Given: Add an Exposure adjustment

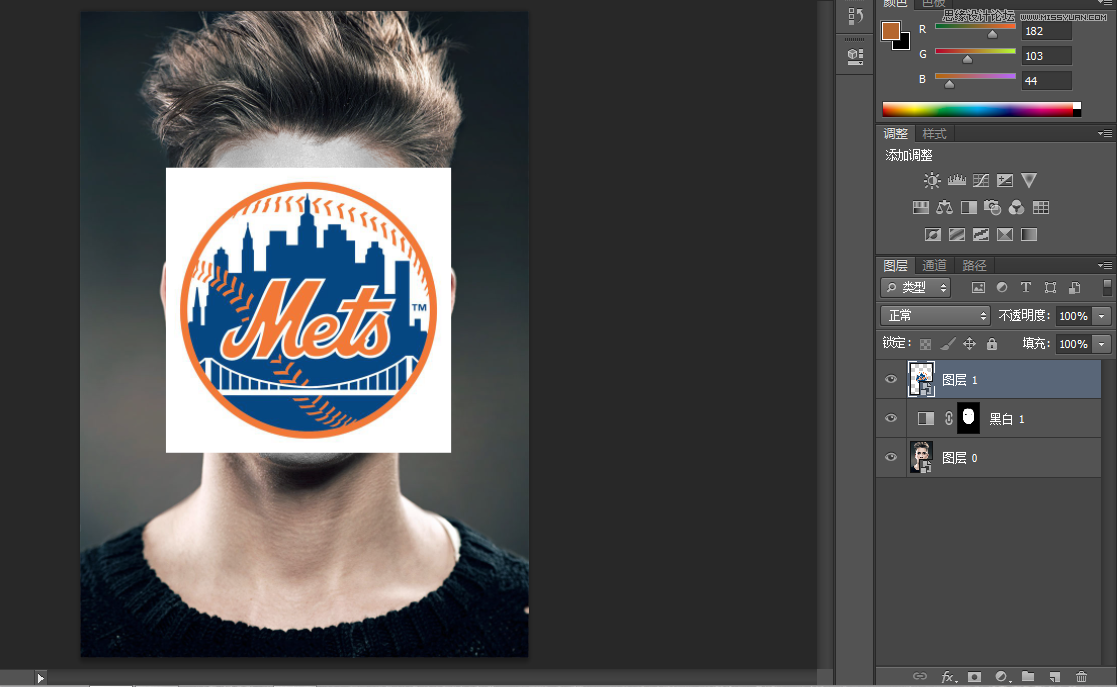Looking at the screenshot, I should [1005, 180].
